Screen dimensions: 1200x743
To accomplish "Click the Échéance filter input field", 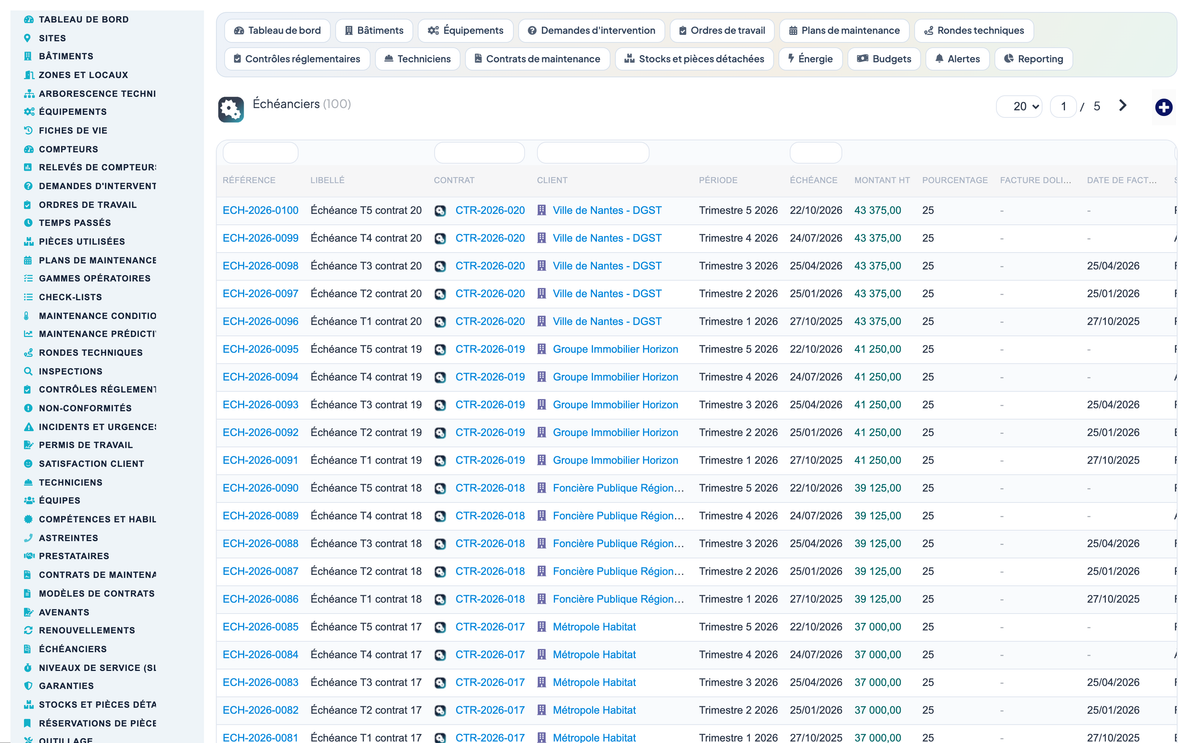I will point(816,153).
